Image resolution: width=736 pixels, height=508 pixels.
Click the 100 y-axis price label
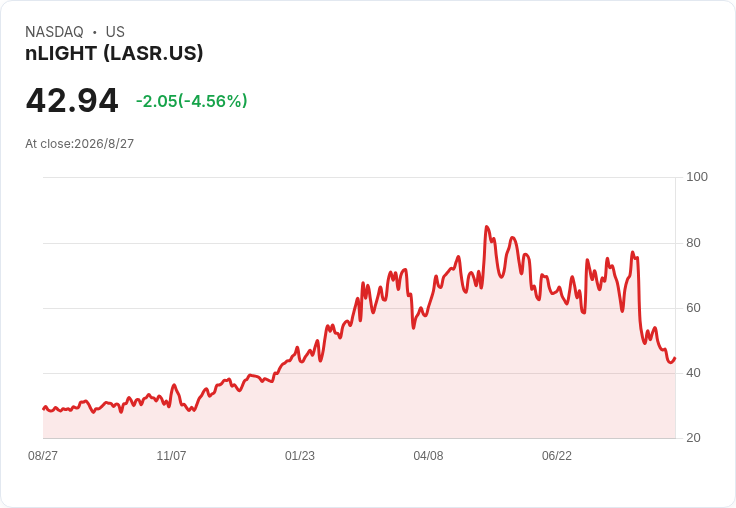(x=697, y=177)
